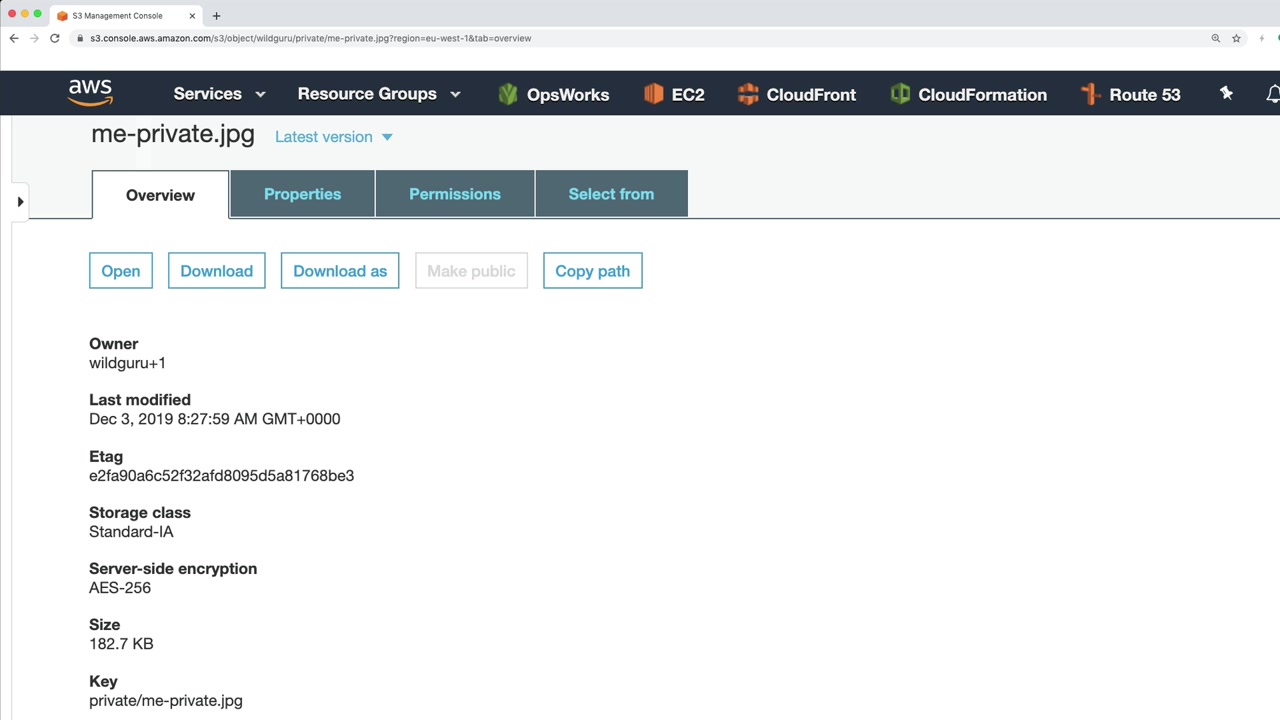Click the Open button
The width and height of the screenshot is (1280, 720).
pos(121,271)
